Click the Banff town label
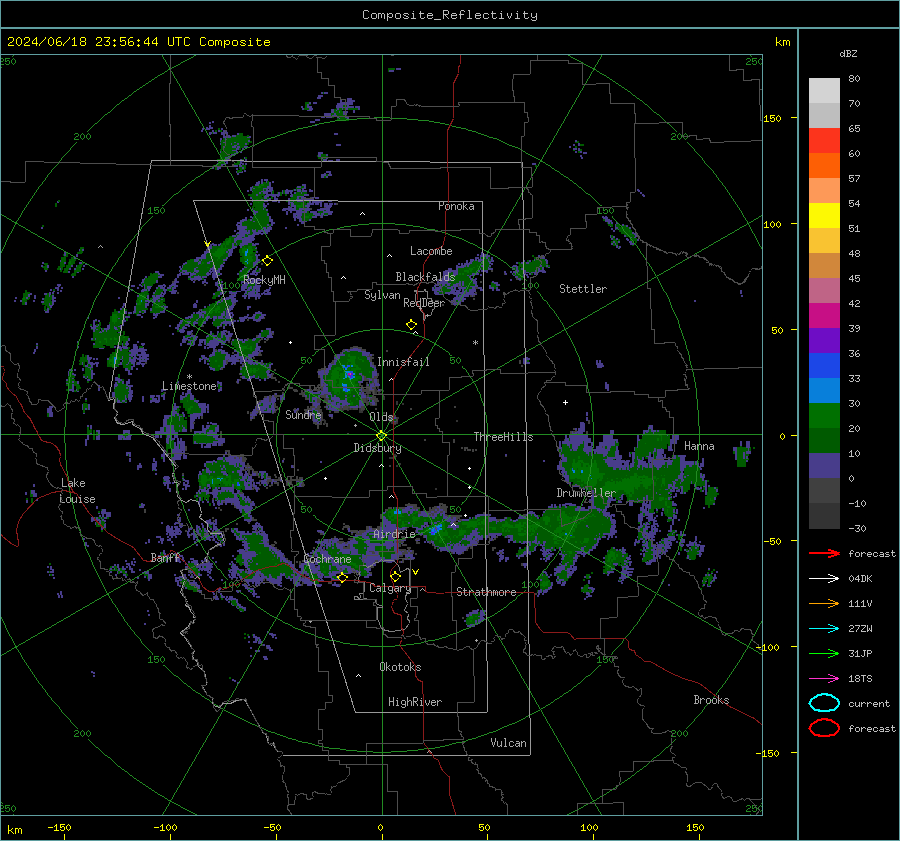Image resolution: width=900 pixels, height=841 pixels. [165, 557]
